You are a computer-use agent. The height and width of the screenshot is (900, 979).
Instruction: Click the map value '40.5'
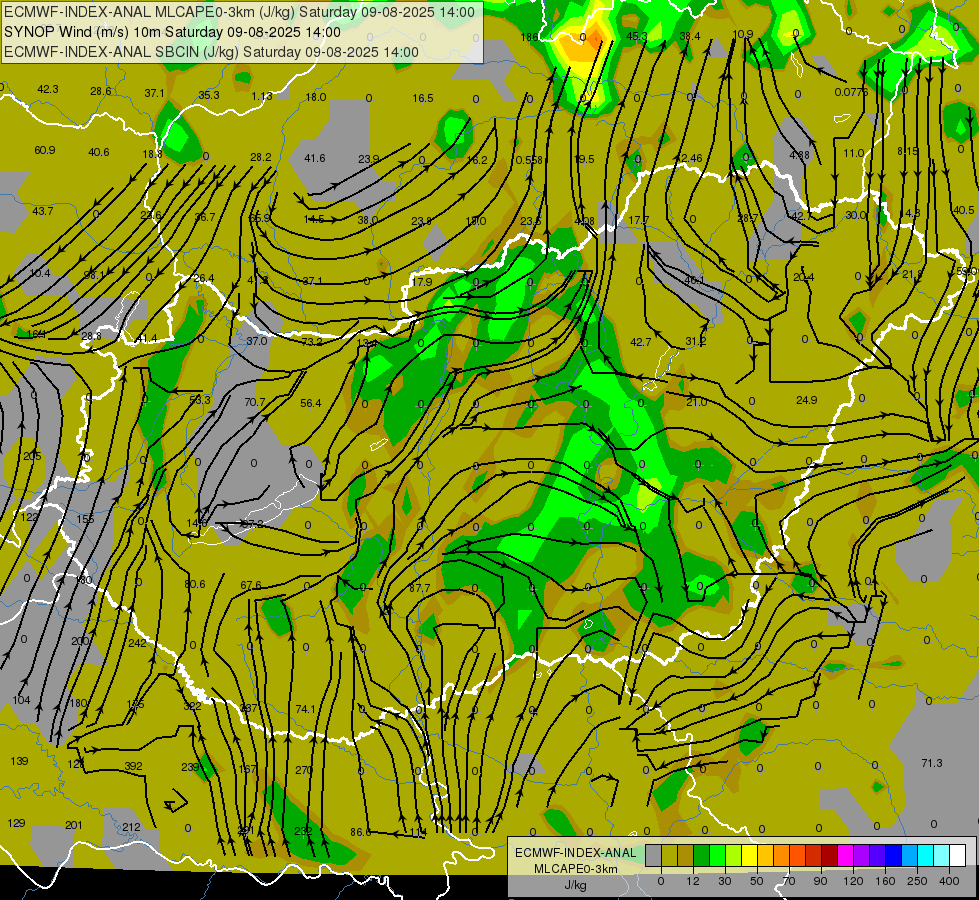[963, 210]
